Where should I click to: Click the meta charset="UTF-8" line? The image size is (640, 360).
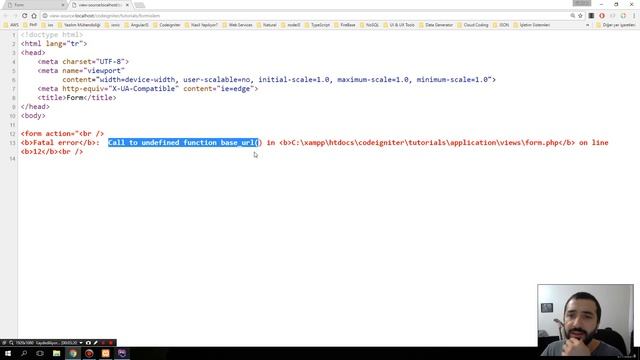point(83,62)
